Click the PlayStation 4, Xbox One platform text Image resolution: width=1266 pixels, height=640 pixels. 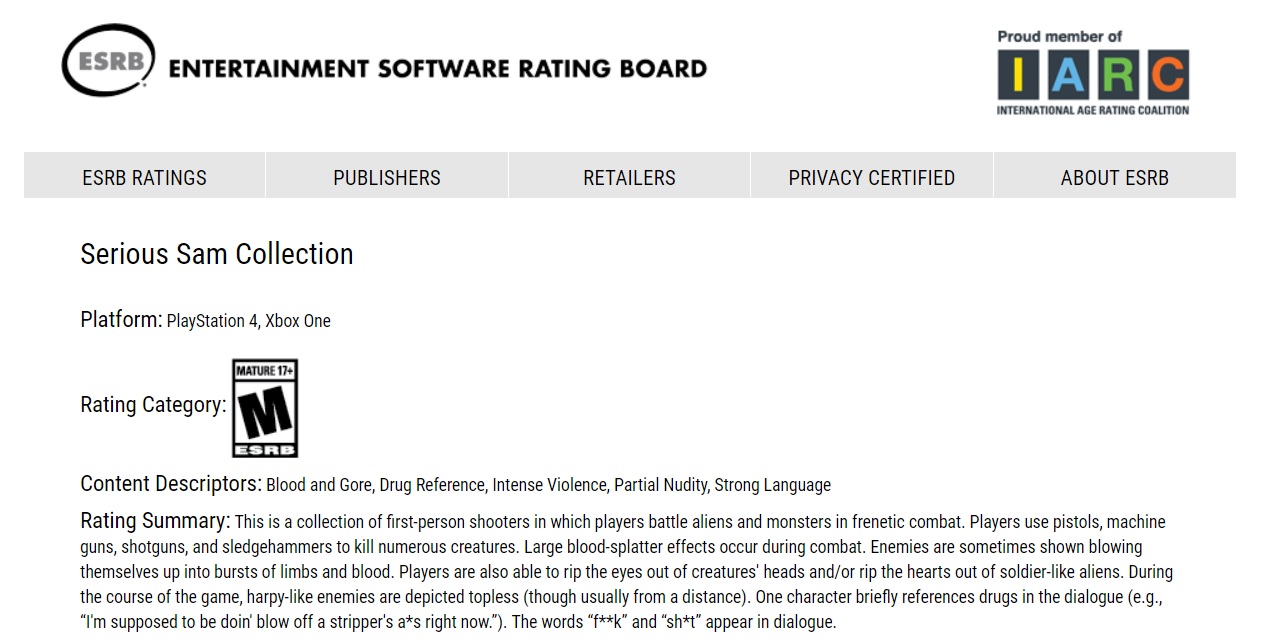pyautogui.click(x=248, y=321)
